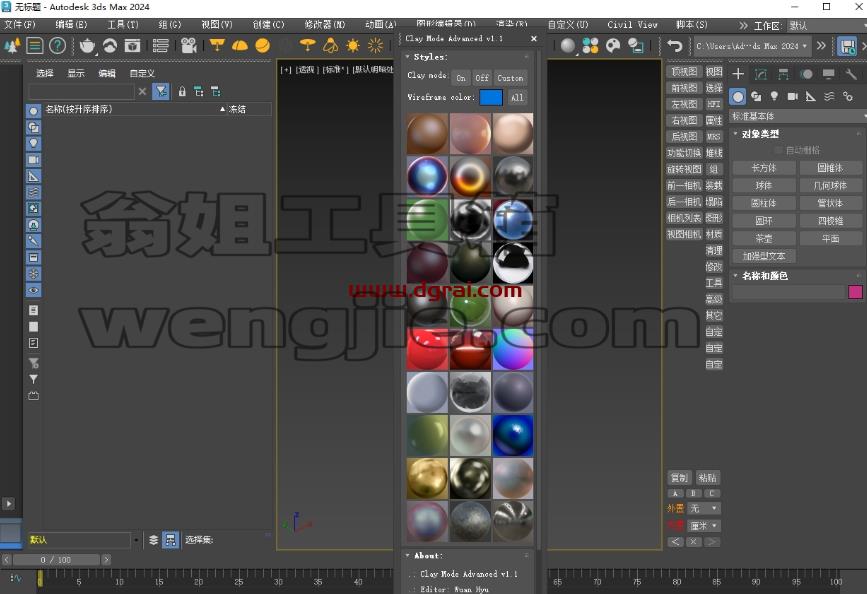Open the Civil View menu

(x=632, y=25)
